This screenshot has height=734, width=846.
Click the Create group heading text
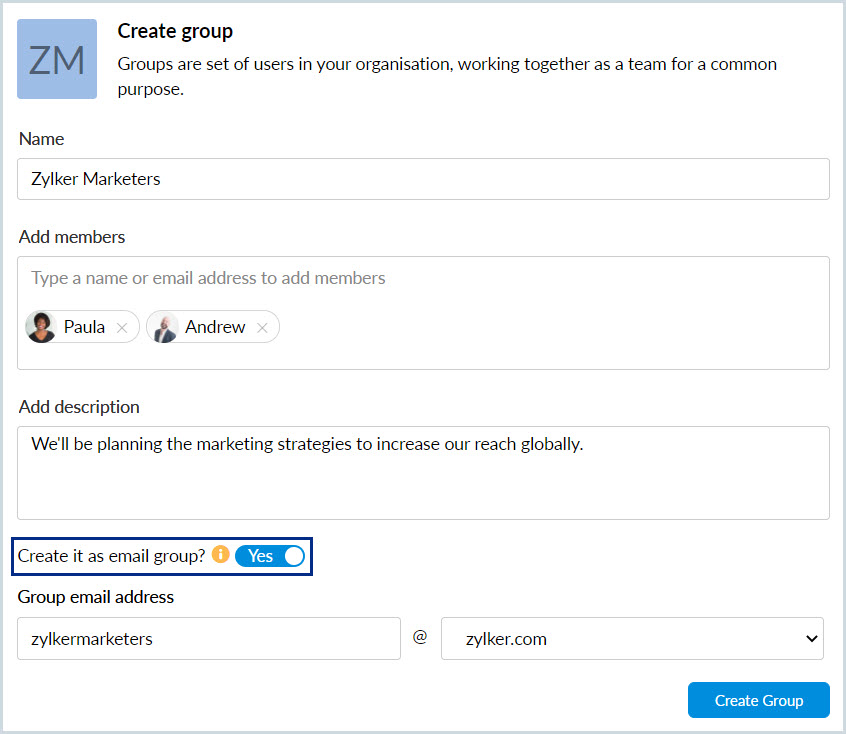pos(175,31)
